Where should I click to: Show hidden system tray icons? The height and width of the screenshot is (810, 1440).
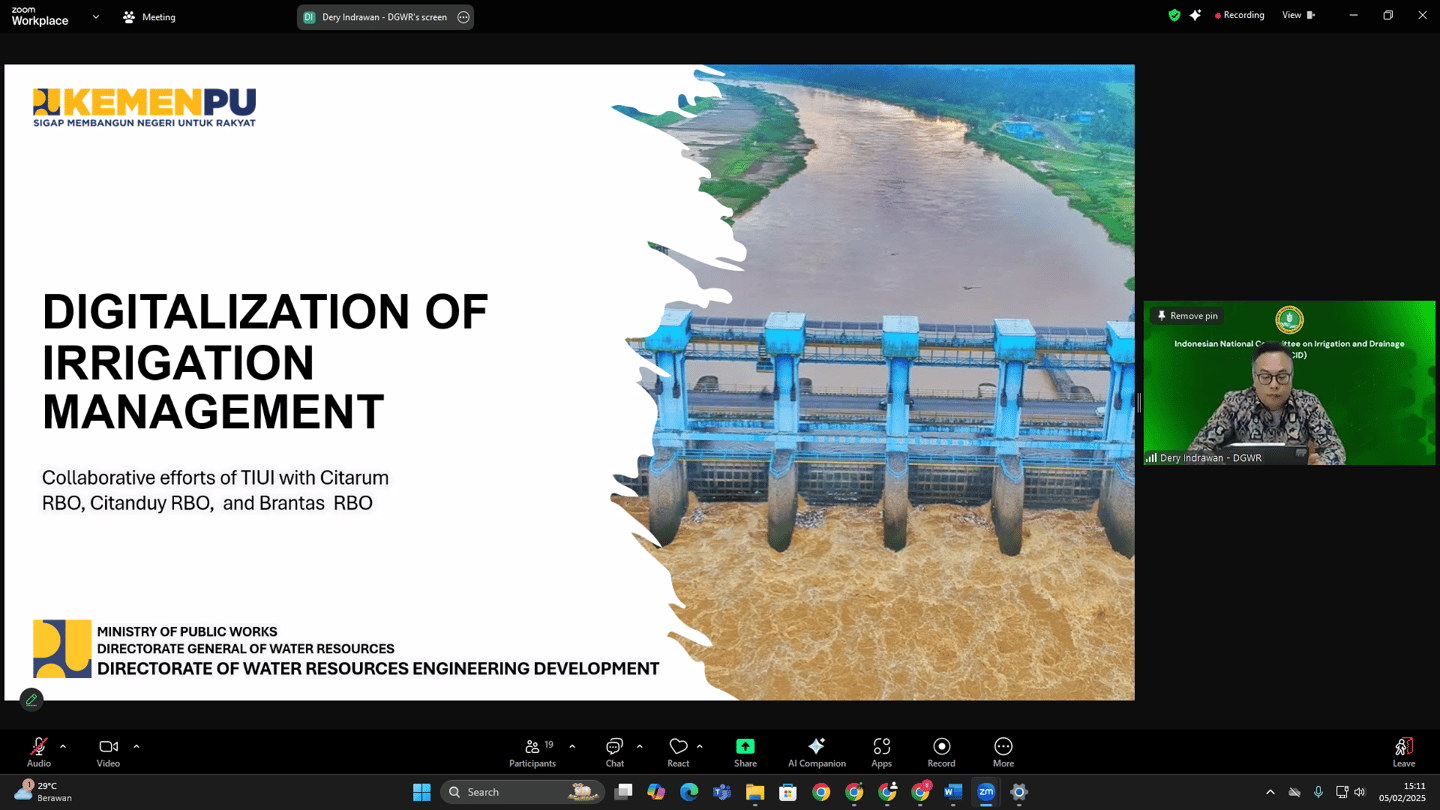[x=1271, y=792]
